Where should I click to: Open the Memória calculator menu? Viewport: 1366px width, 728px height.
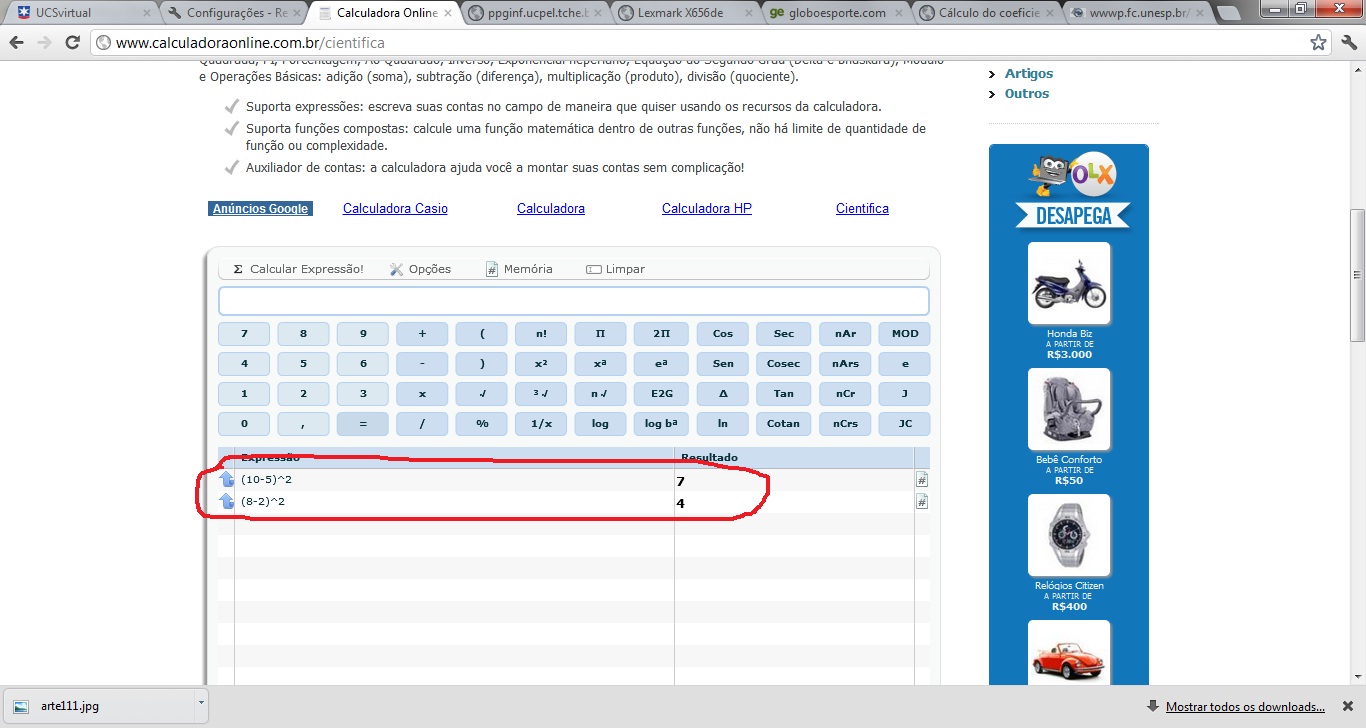click(x=519, y=269)
